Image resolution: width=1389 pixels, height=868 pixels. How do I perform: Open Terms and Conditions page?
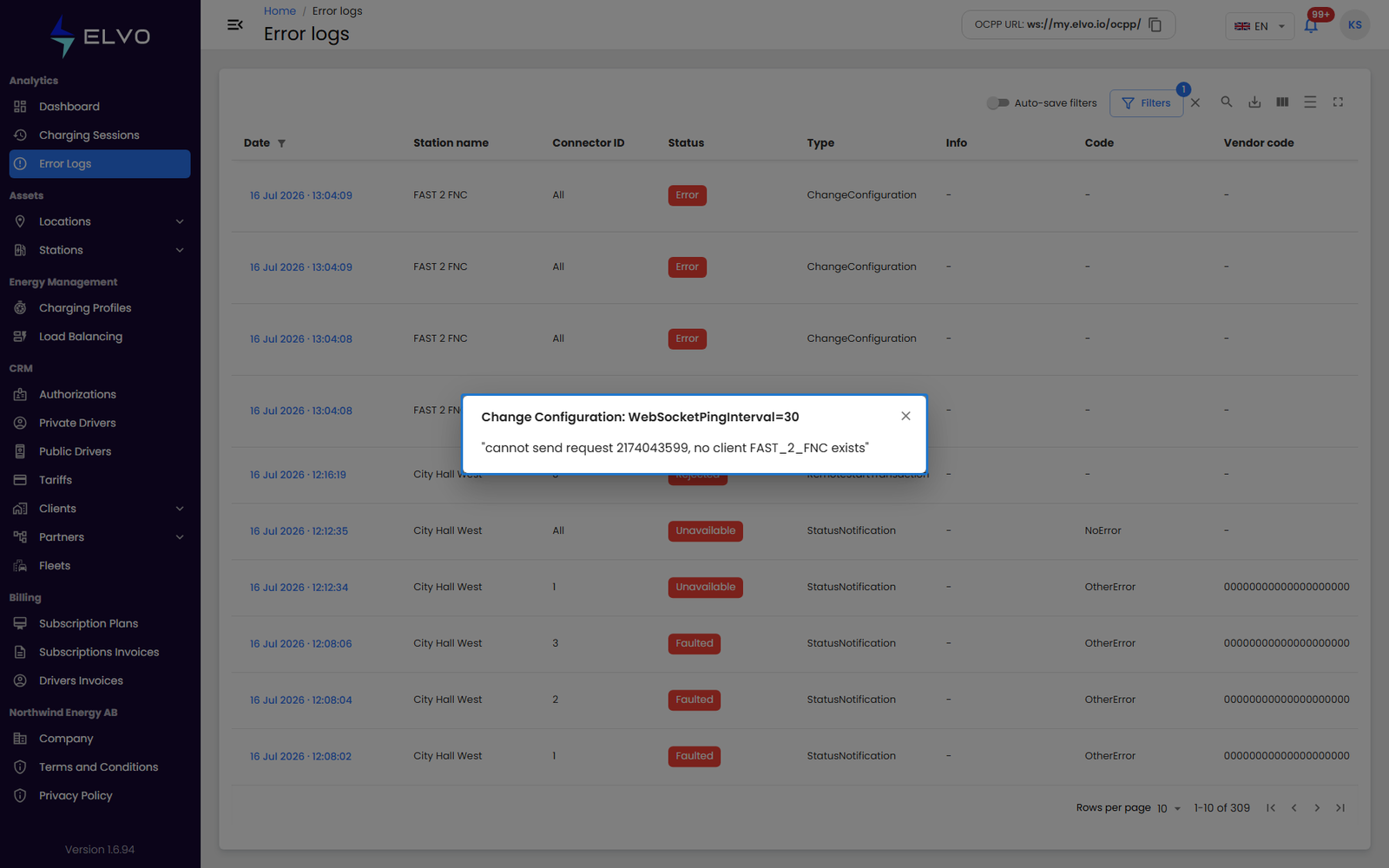tap(100, 767)
